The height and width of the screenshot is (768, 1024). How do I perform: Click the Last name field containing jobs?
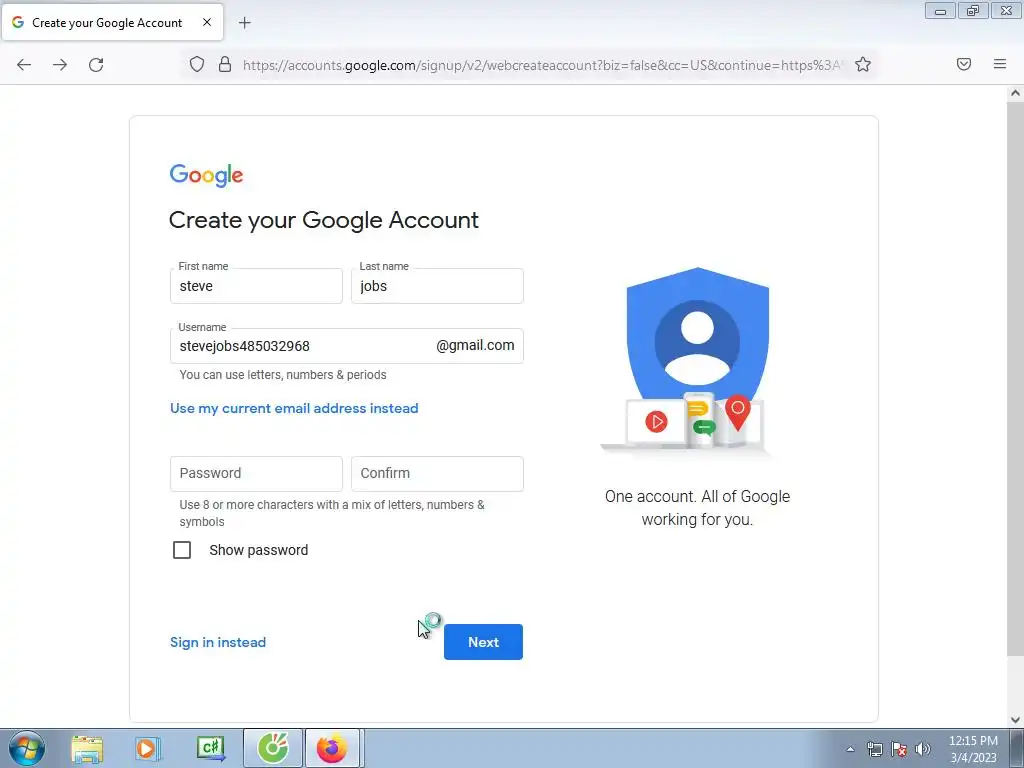(437, 286)
